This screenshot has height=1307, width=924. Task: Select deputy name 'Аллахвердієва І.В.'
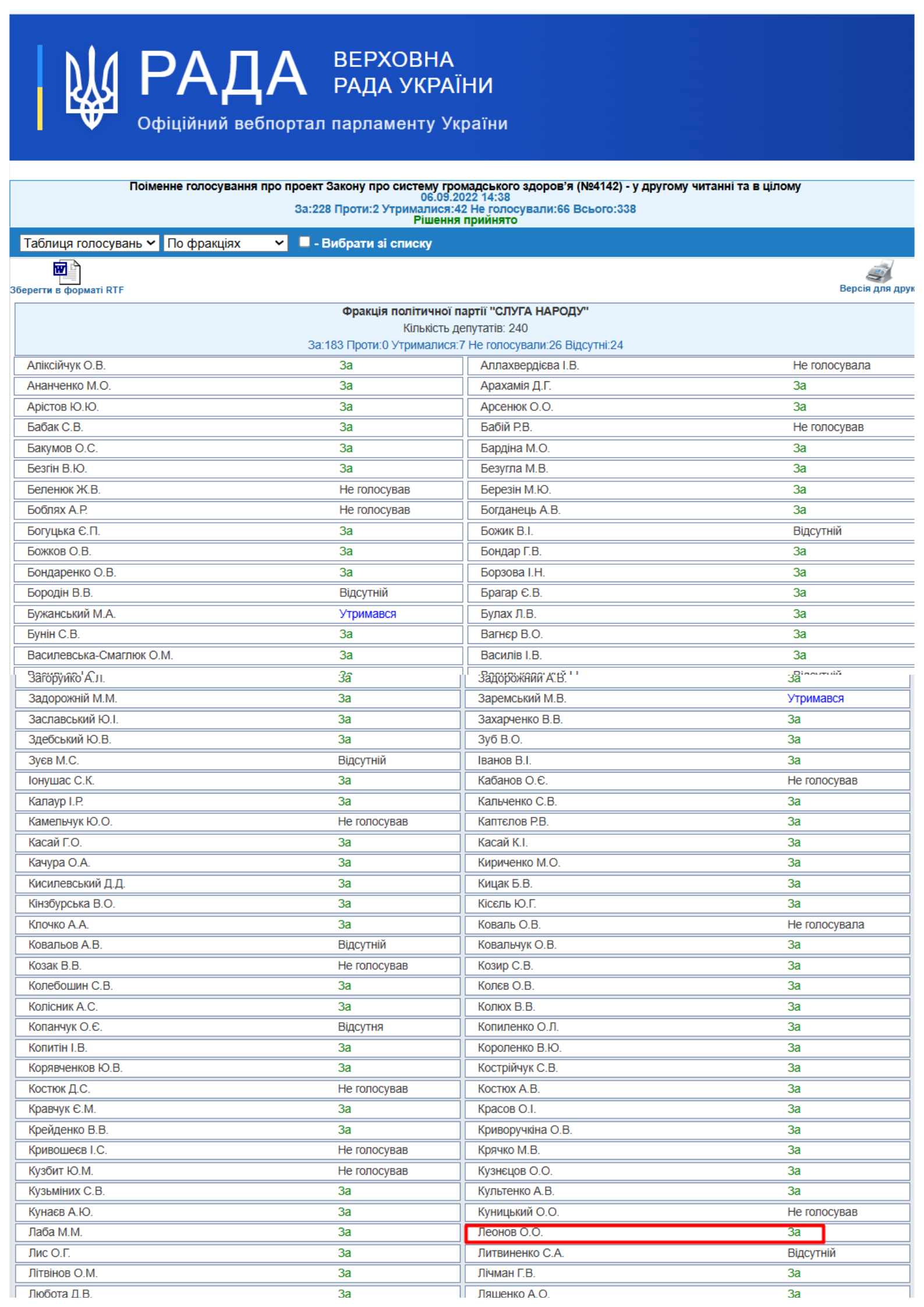[x=529, y=366]
